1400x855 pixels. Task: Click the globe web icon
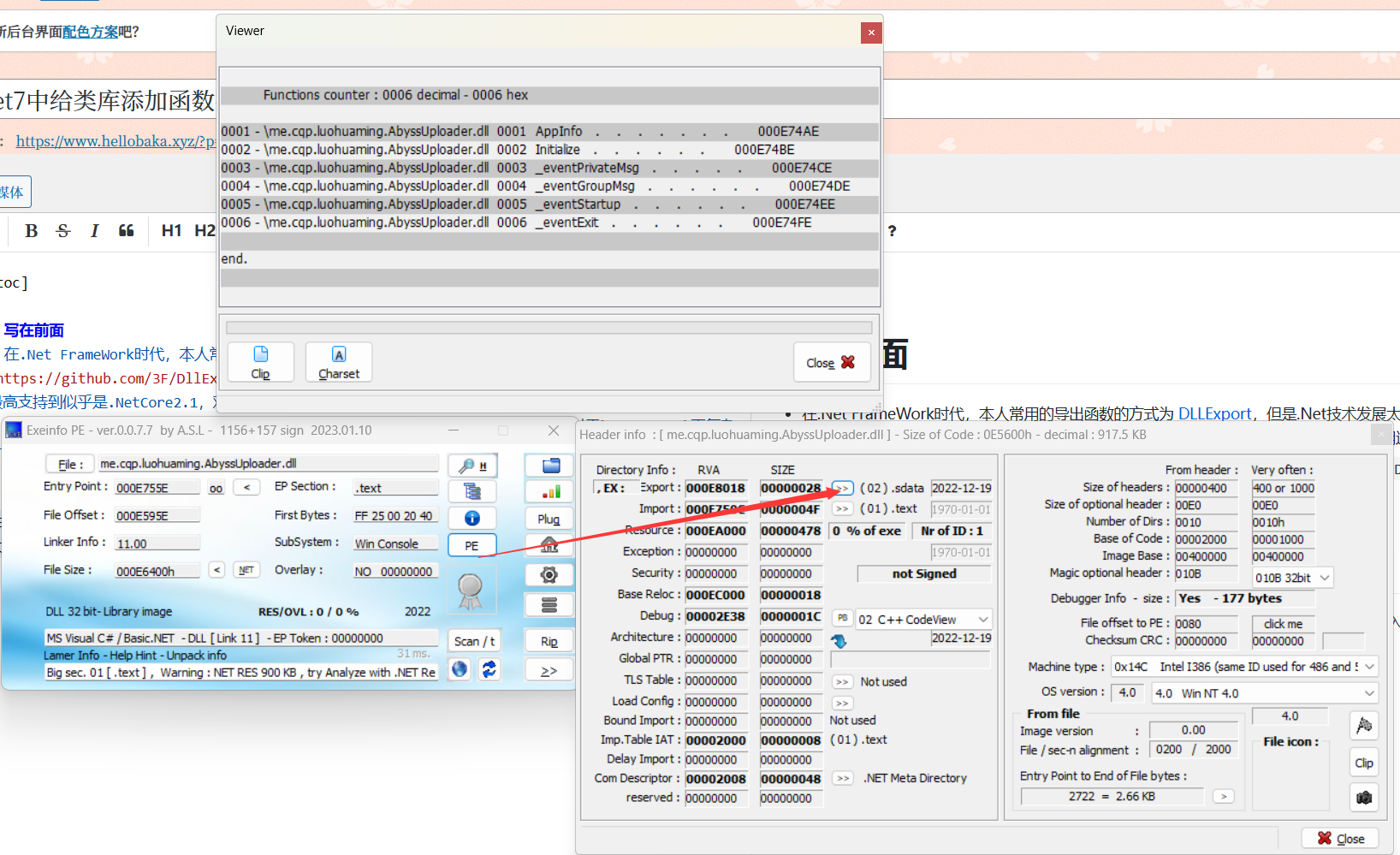[x=460, y=669]
